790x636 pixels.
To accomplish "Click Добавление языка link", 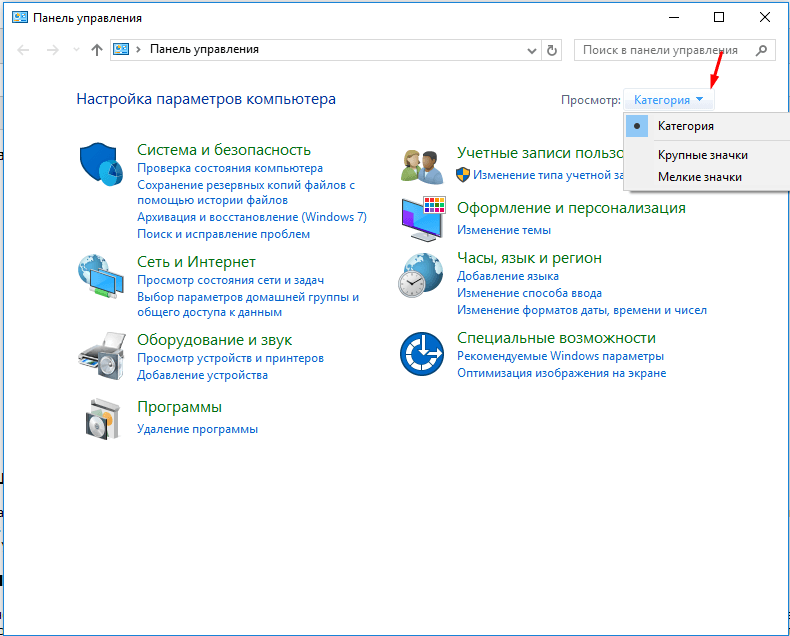I will [507, 276].
